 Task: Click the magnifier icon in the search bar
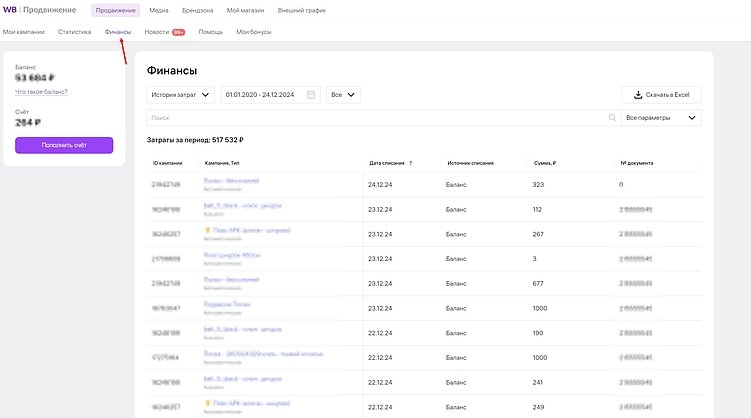612,117
